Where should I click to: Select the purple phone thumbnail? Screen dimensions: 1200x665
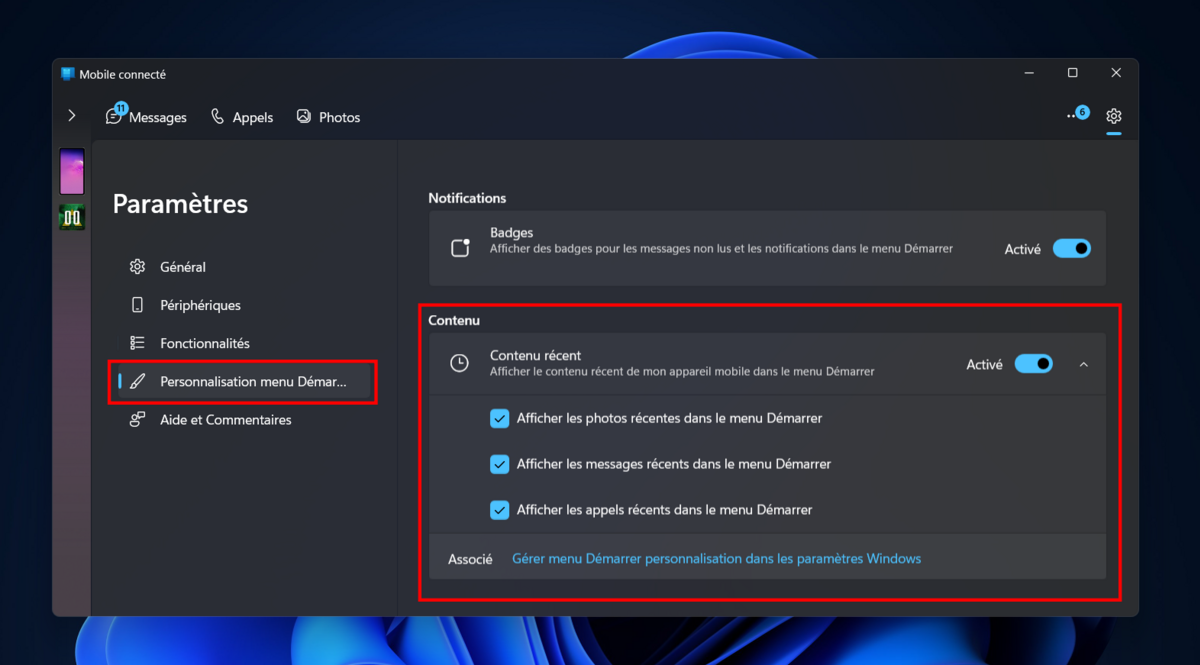(x=72, y=171)
